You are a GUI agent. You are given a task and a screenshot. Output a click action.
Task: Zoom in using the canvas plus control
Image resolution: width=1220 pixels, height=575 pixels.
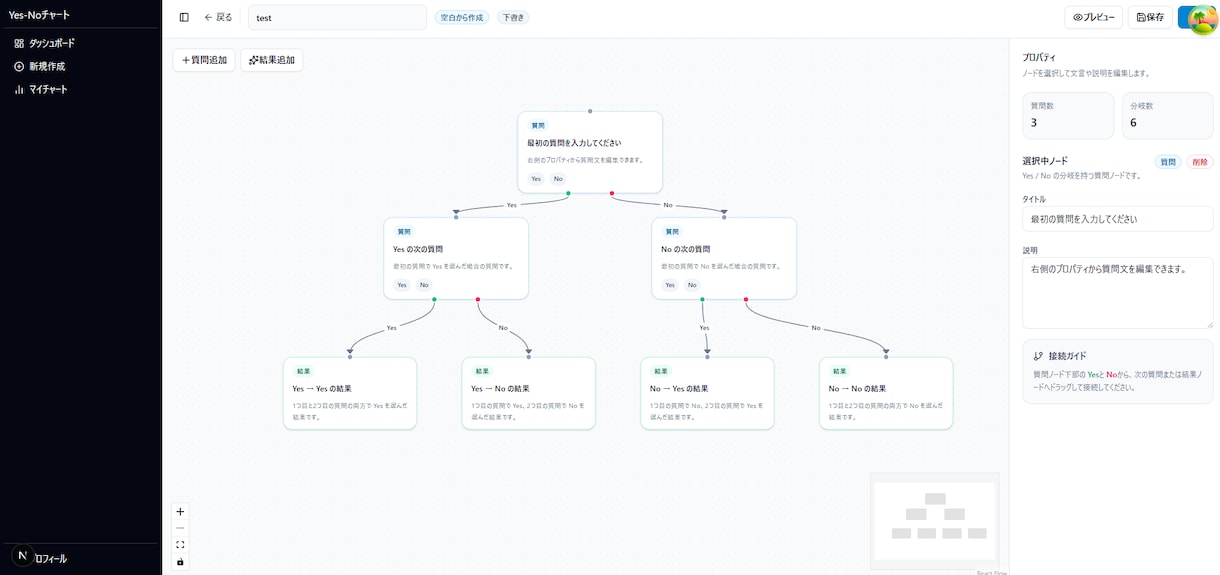pyautogui.click(x=180, y=511)
